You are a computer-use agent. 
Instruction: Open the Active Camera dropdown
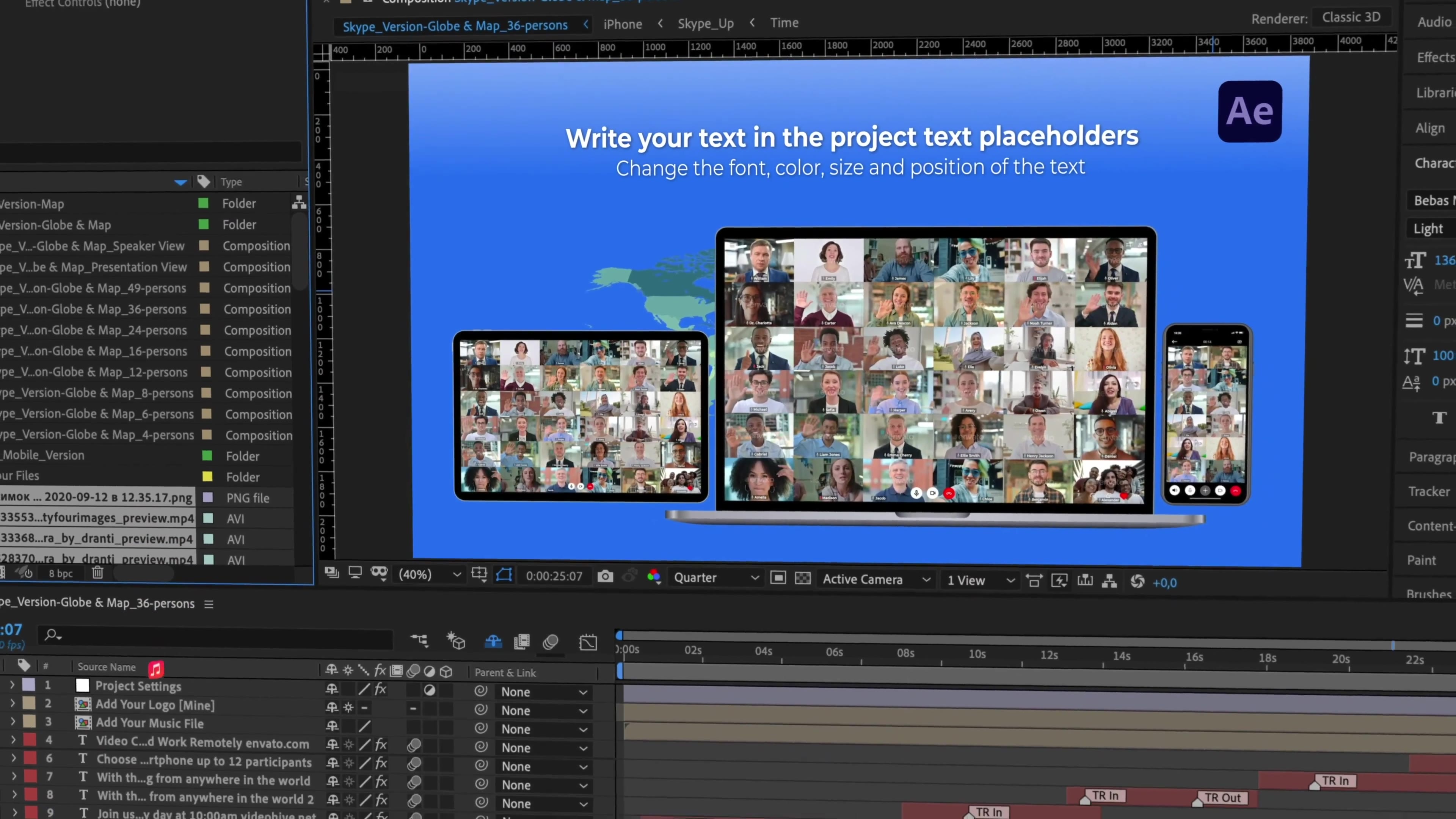point(875,579)
